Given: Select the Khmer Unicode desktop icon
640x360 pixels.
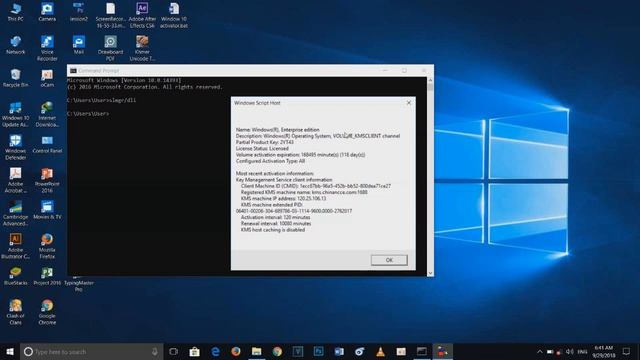Looking at the screenshot, I should coord(142,48).
